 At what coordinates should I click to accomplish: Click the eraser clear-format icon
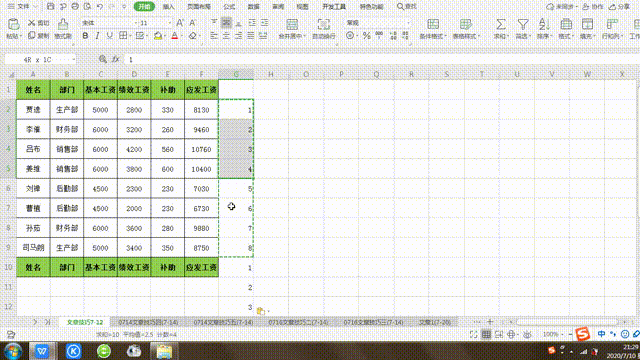[x=193, y=36]
